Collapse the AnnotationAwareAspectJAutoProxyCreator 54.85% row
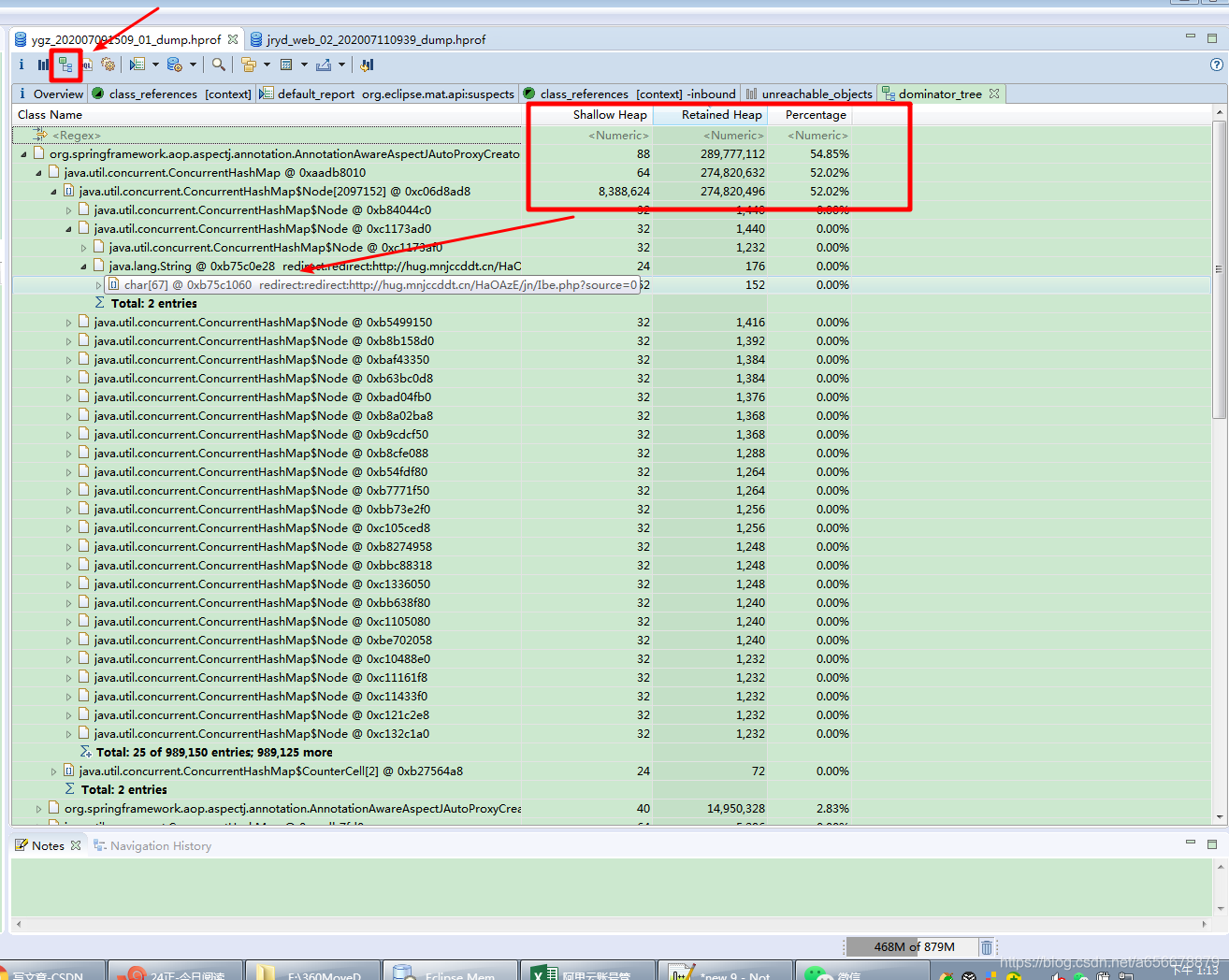1229x980 pixels. point(23,153)
